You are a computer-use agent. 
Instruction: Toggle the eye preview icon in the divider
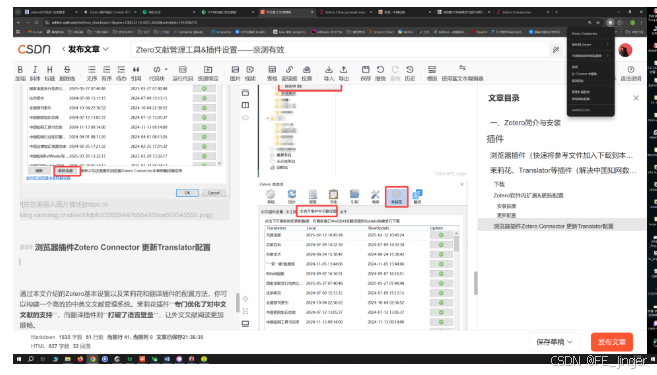tap(246, 118)
